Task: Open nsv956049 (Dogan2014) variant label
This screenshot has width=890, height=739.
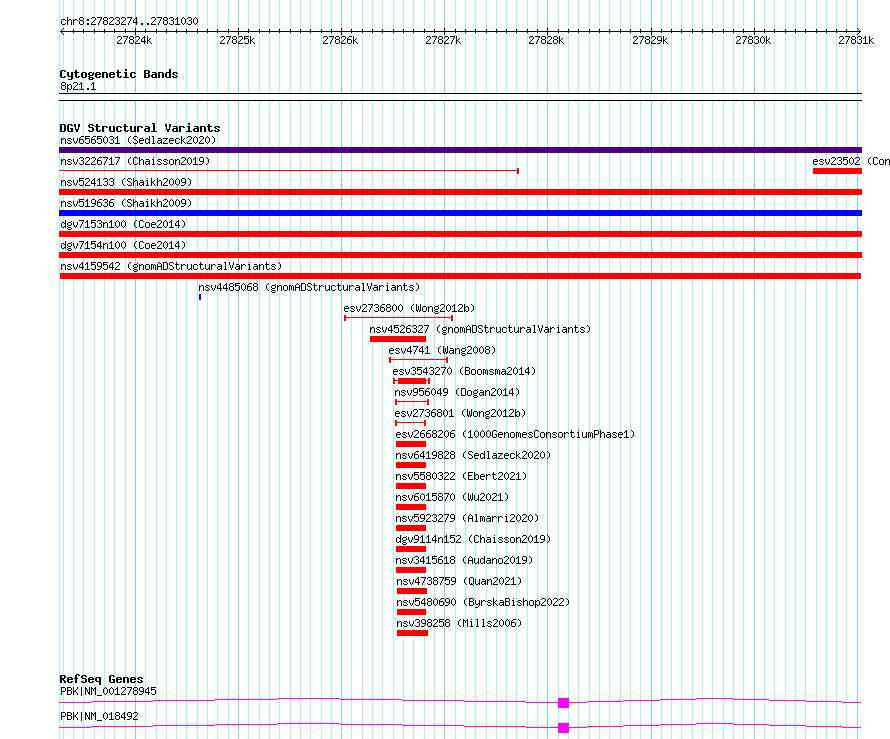Action: click(x=457, y=392)
